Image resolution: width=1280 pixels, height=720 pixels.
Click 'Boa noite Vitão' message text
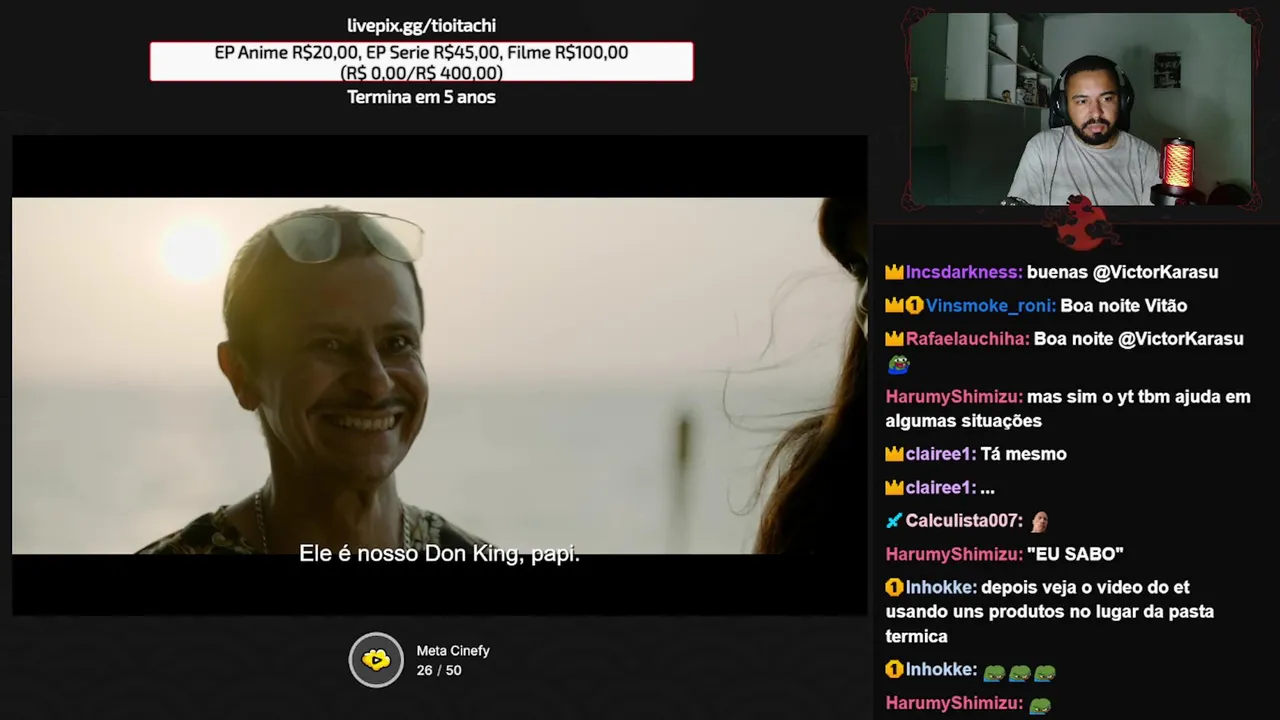pos(1123,306)
